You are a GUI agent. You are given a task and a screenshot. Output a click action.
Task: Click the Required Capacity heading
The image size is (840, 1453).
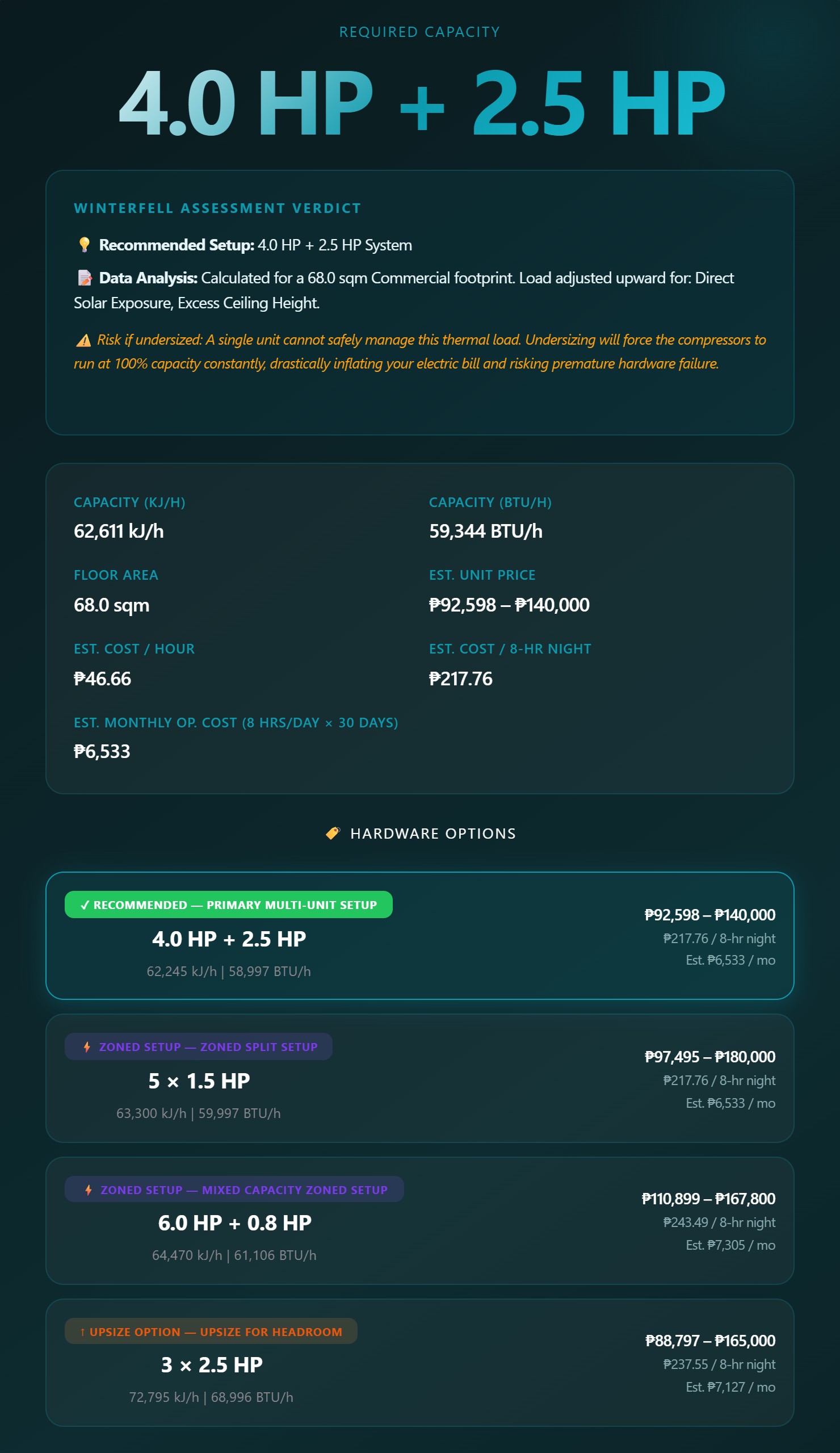419,32
